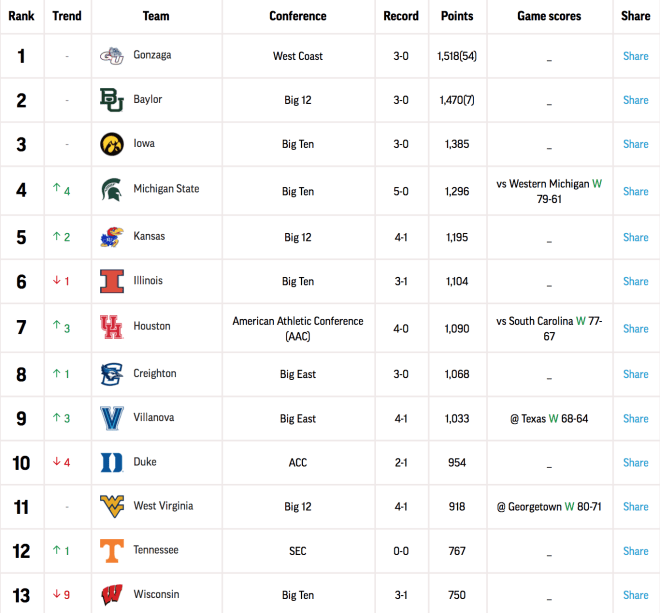Click the Tennessee orange T logo

coord(112,551)
